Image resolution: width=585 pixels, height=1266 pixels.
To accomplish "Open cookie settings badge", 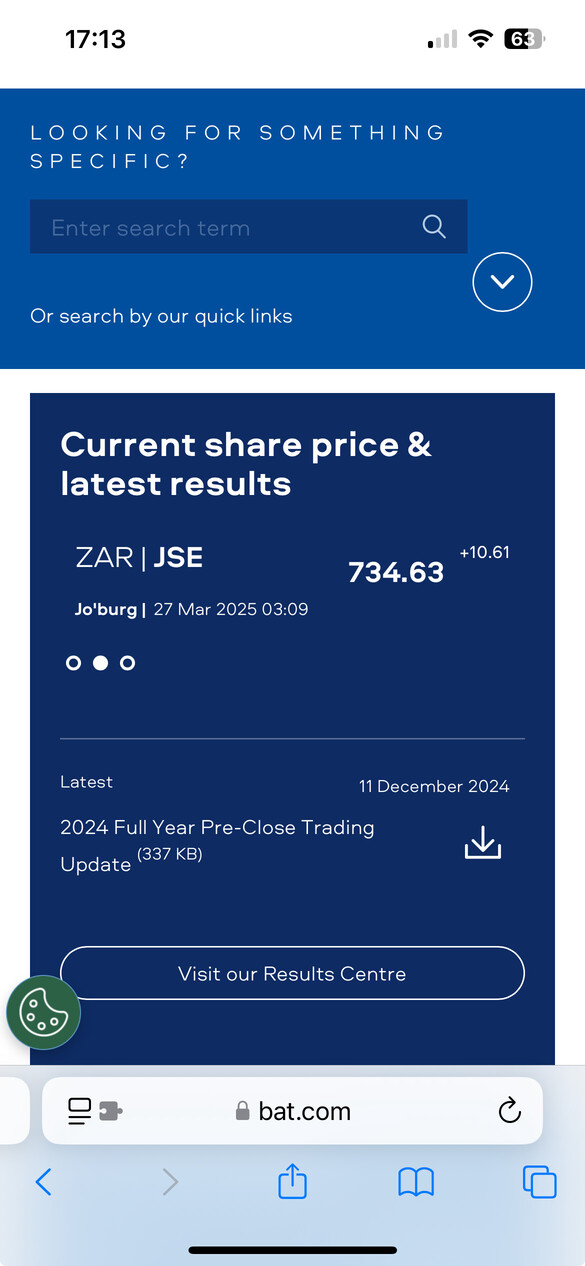I will pos(43,1012).
